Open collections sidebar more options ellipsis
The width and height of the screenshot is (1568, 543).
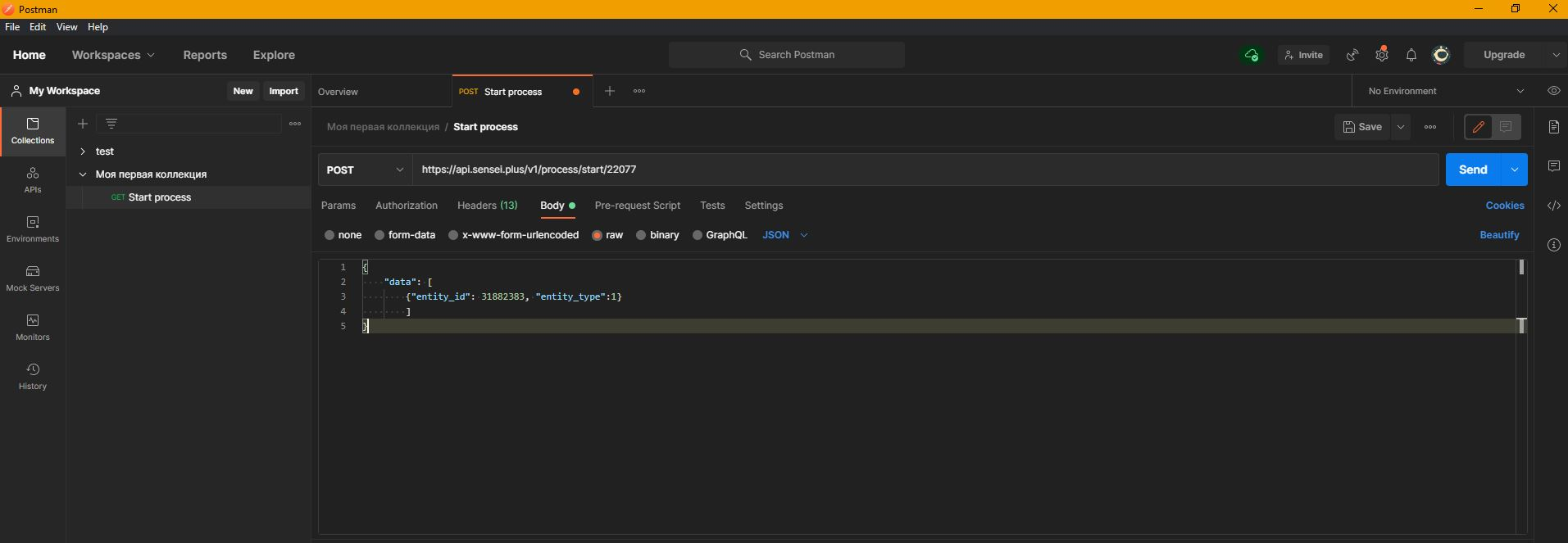[x=295, y=124]
